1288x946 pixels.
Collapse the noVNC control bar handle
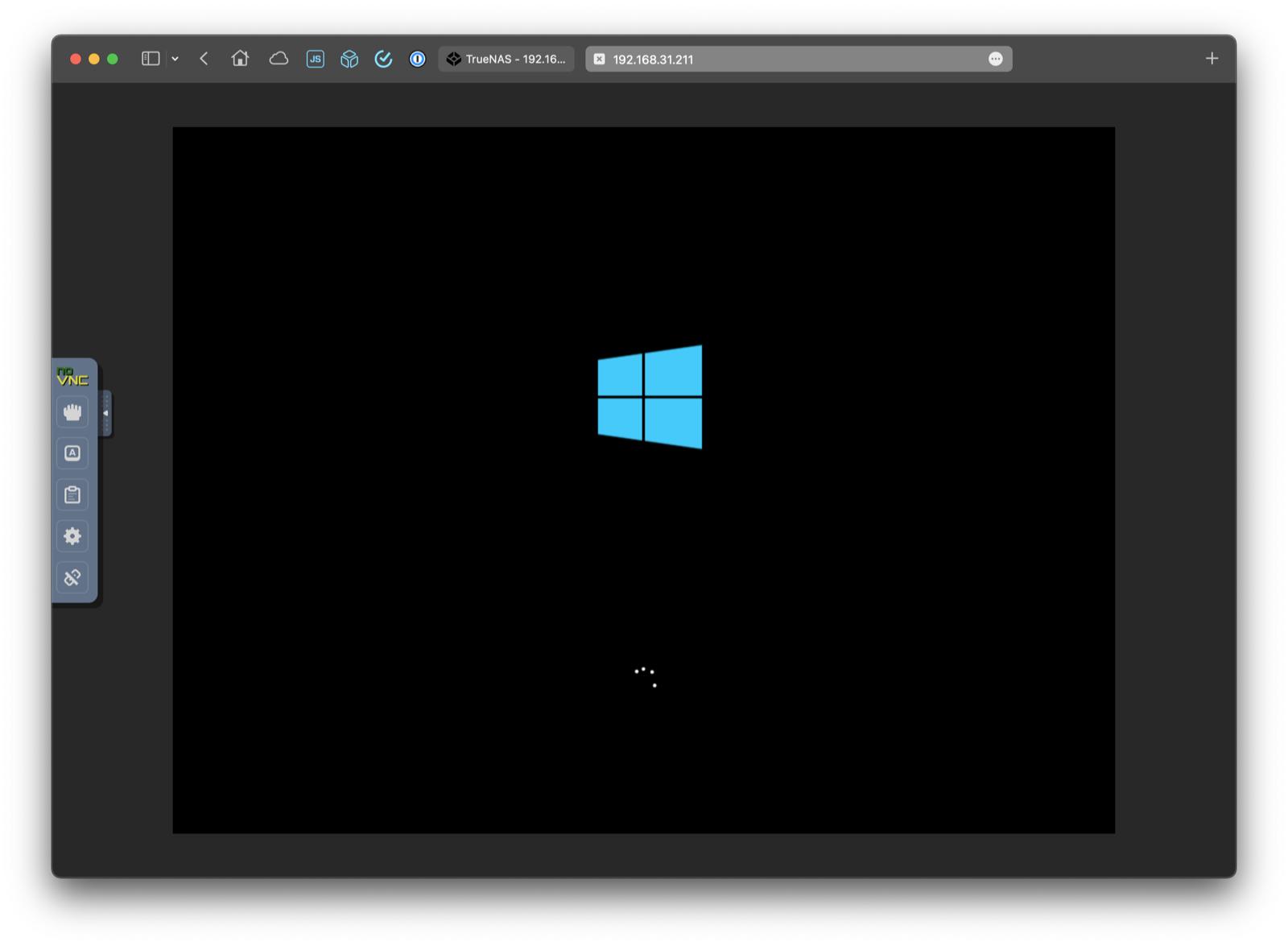coord(105,412)
